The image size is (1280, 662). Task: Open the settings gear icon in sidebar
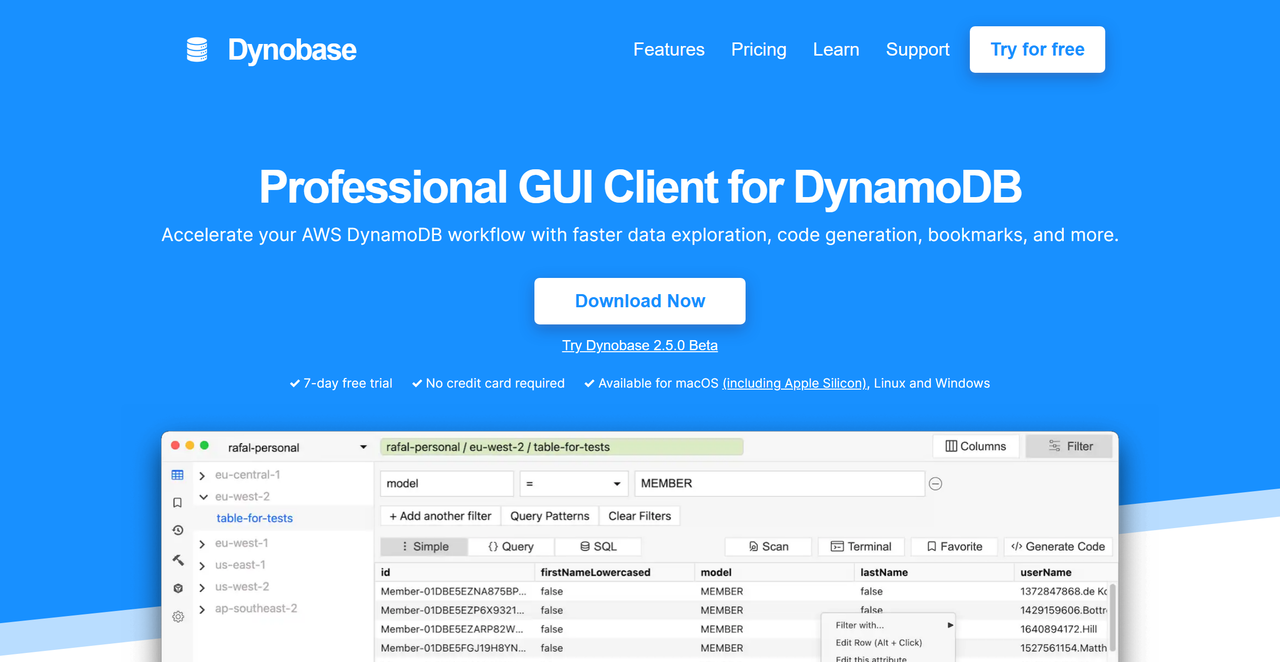[x=177, y=617]
